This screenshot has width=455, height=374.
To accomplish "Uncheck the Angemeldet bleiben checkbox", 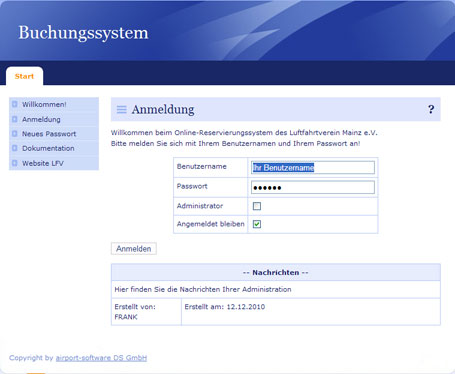I will coord(257,224).
